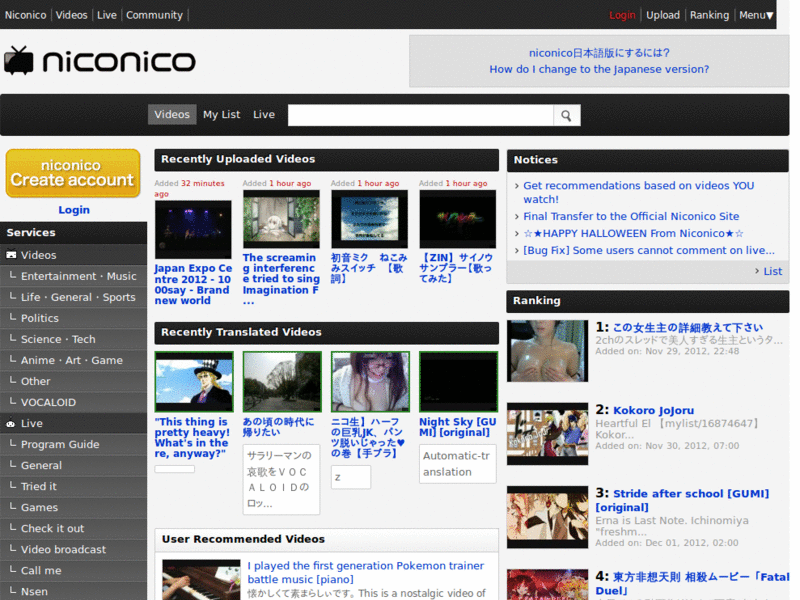Open Japan Expo Centre 2012 video thumbnail

tap(193, 230)
